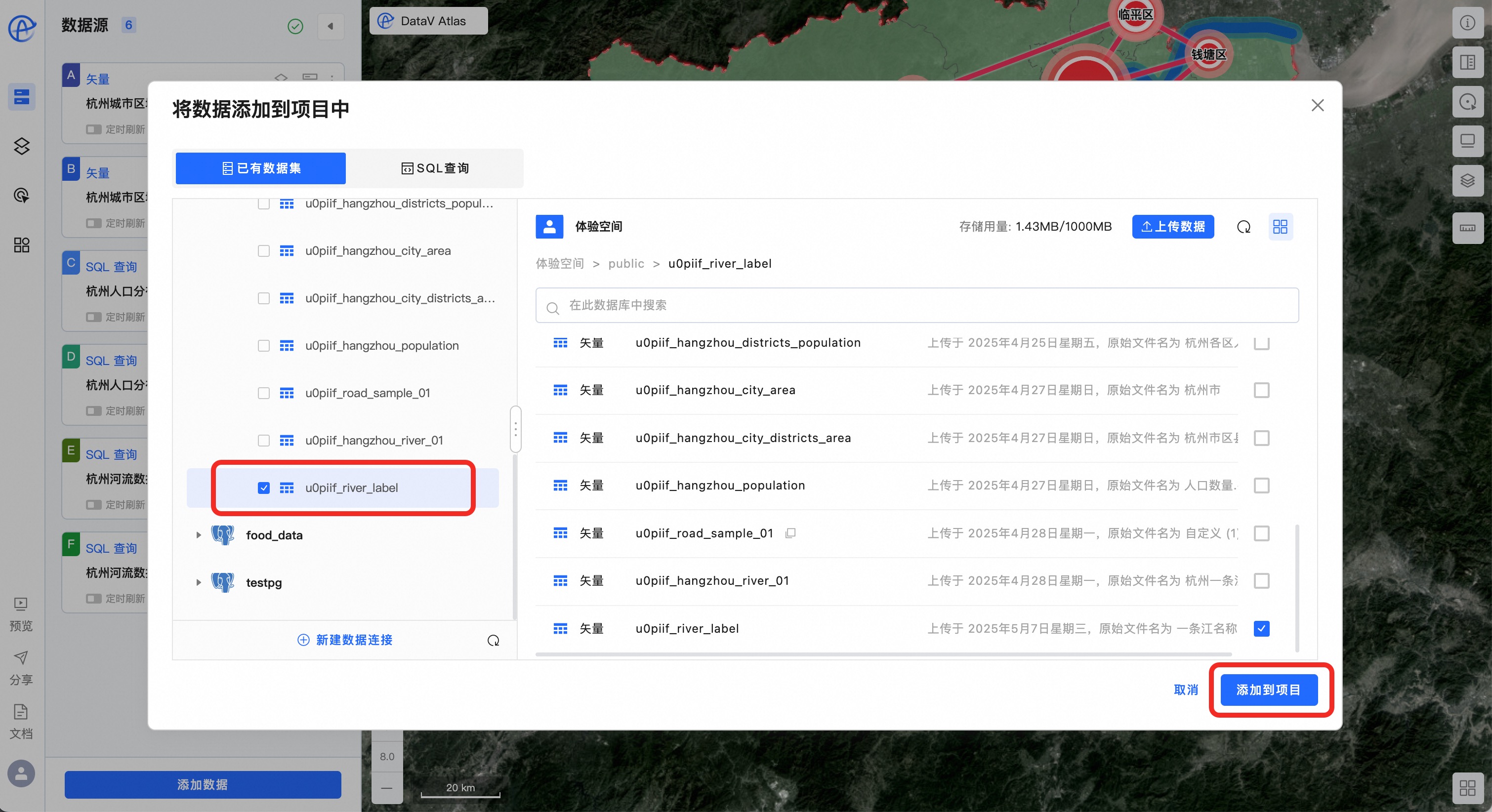The image size is (1492, 812).
Task: Open the info icon at top right
Action: (1467, 23)
